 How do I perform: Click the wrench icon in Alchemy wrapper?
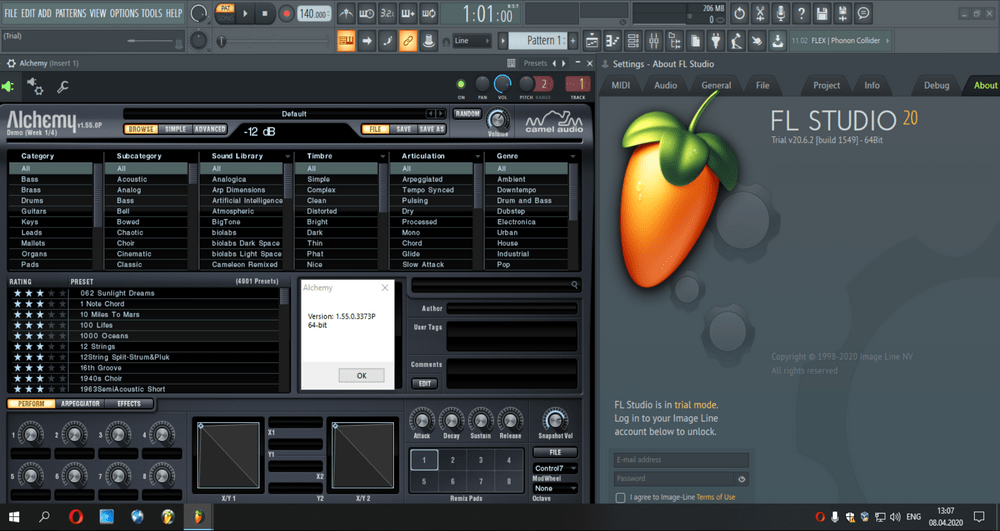62,87
